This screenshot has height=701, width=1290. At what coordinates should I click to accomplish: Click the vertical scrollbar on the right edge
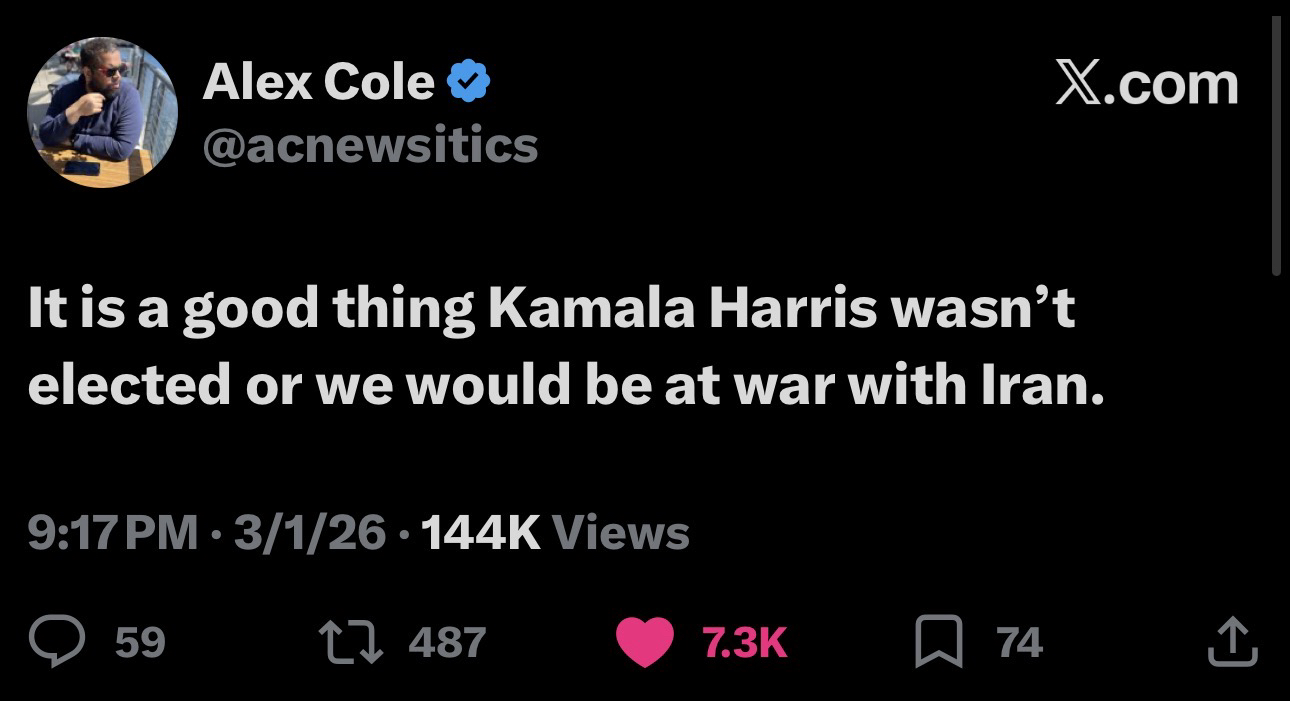1276,150
